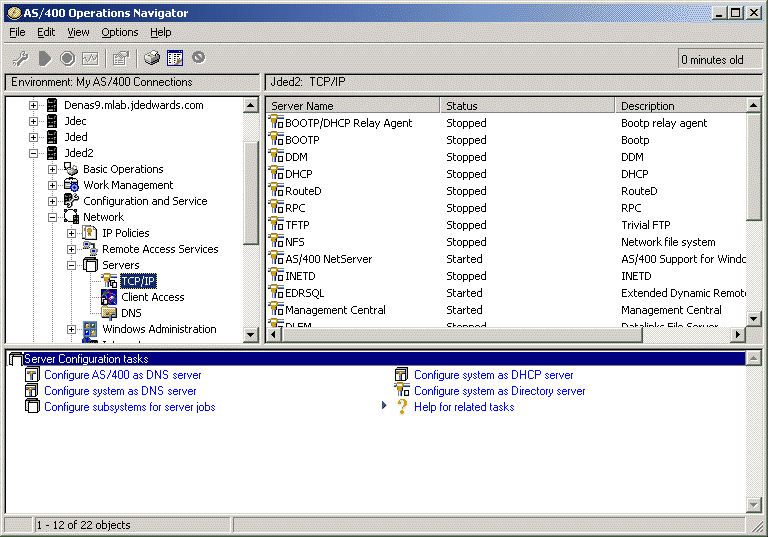Click the list view icon with pencil
Viewport: 768px width, 537px height.
(x=175, y=59)
